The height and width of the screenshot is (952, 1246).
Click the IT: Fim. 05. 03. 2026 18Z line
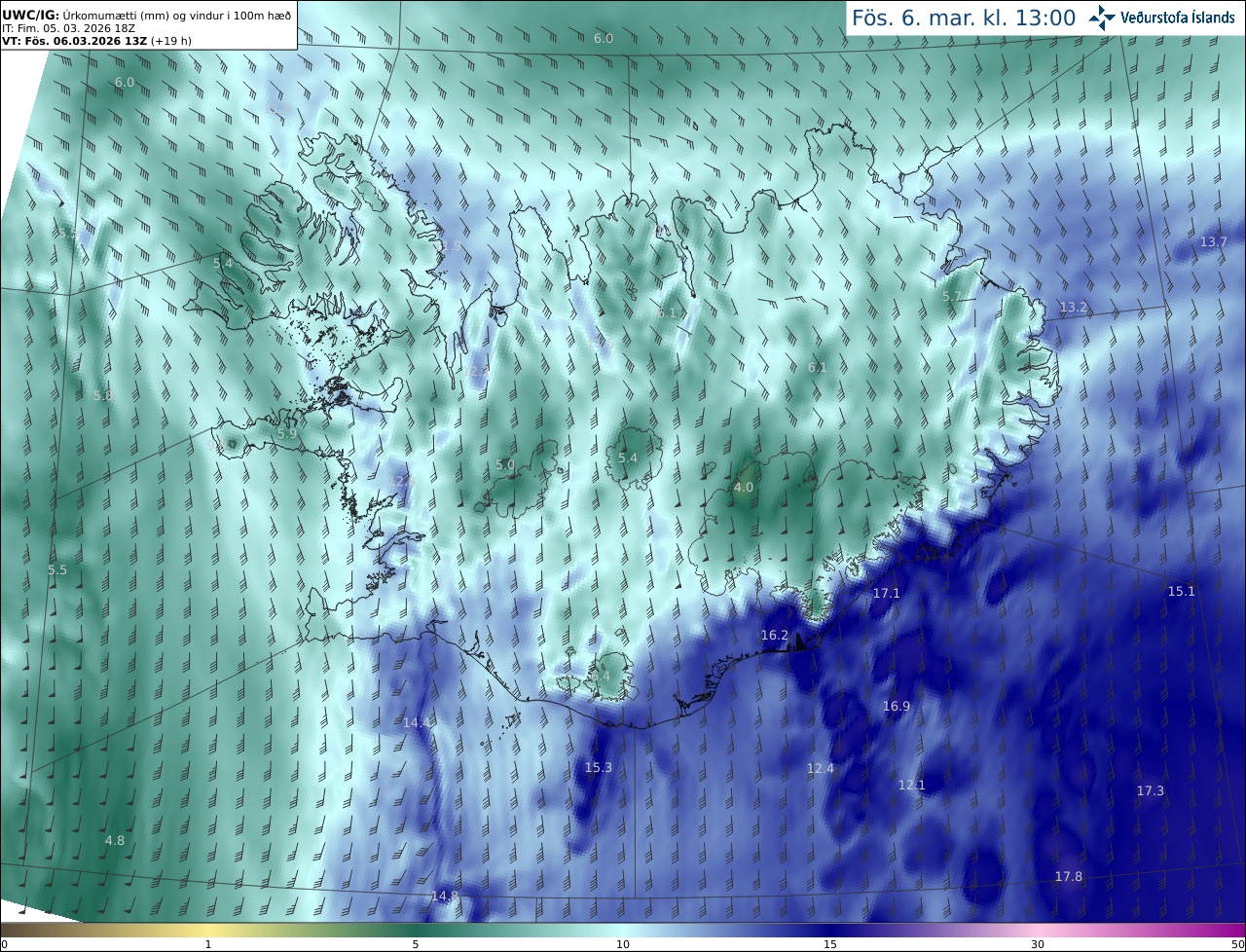click(67, 28)
